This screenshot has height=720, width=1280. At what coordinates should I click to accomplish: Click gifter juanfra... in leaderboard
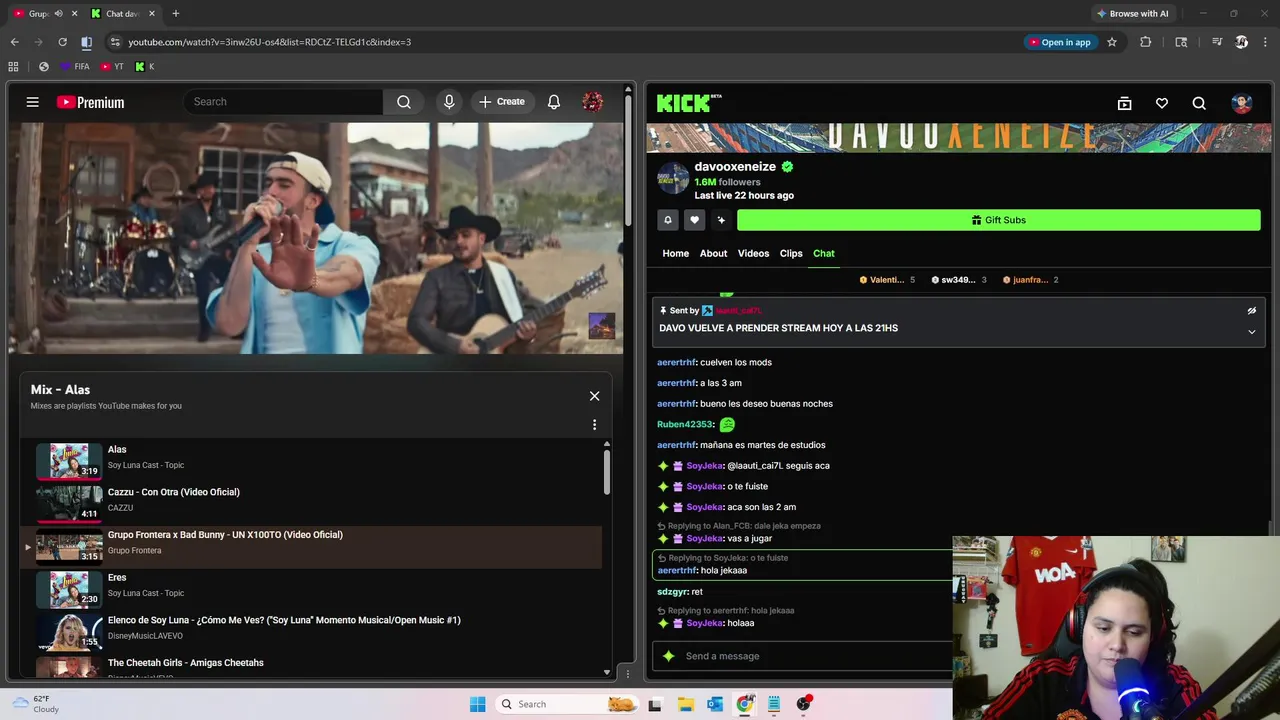click(x=1030, y=280)
